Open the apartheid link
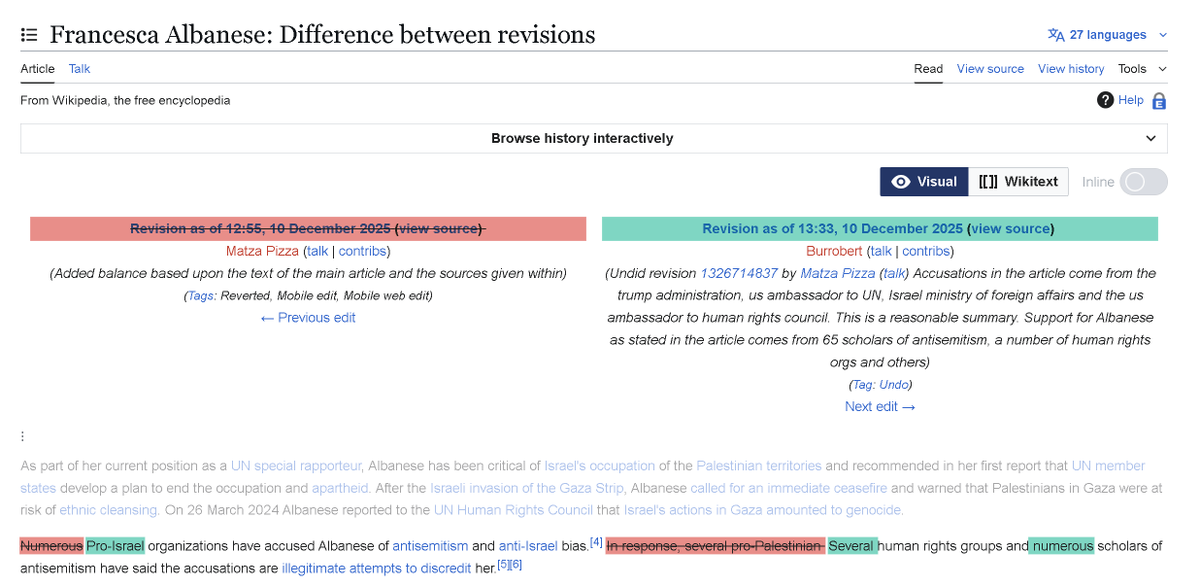This screenshot has width=1200, height=586. coord(341,488)
